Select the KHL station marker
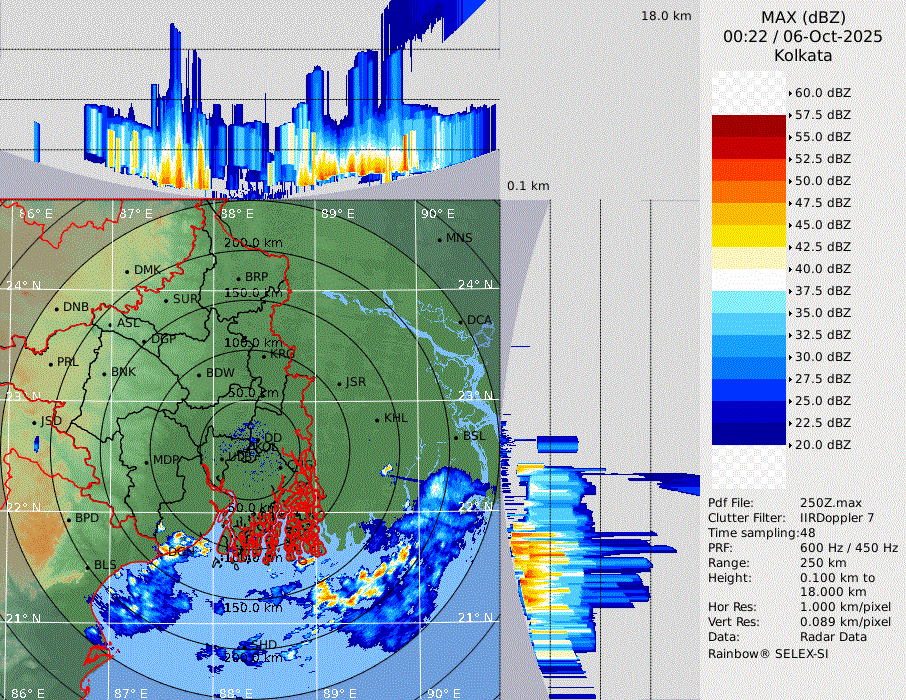 pyautogui.click(x=377, y=419)
